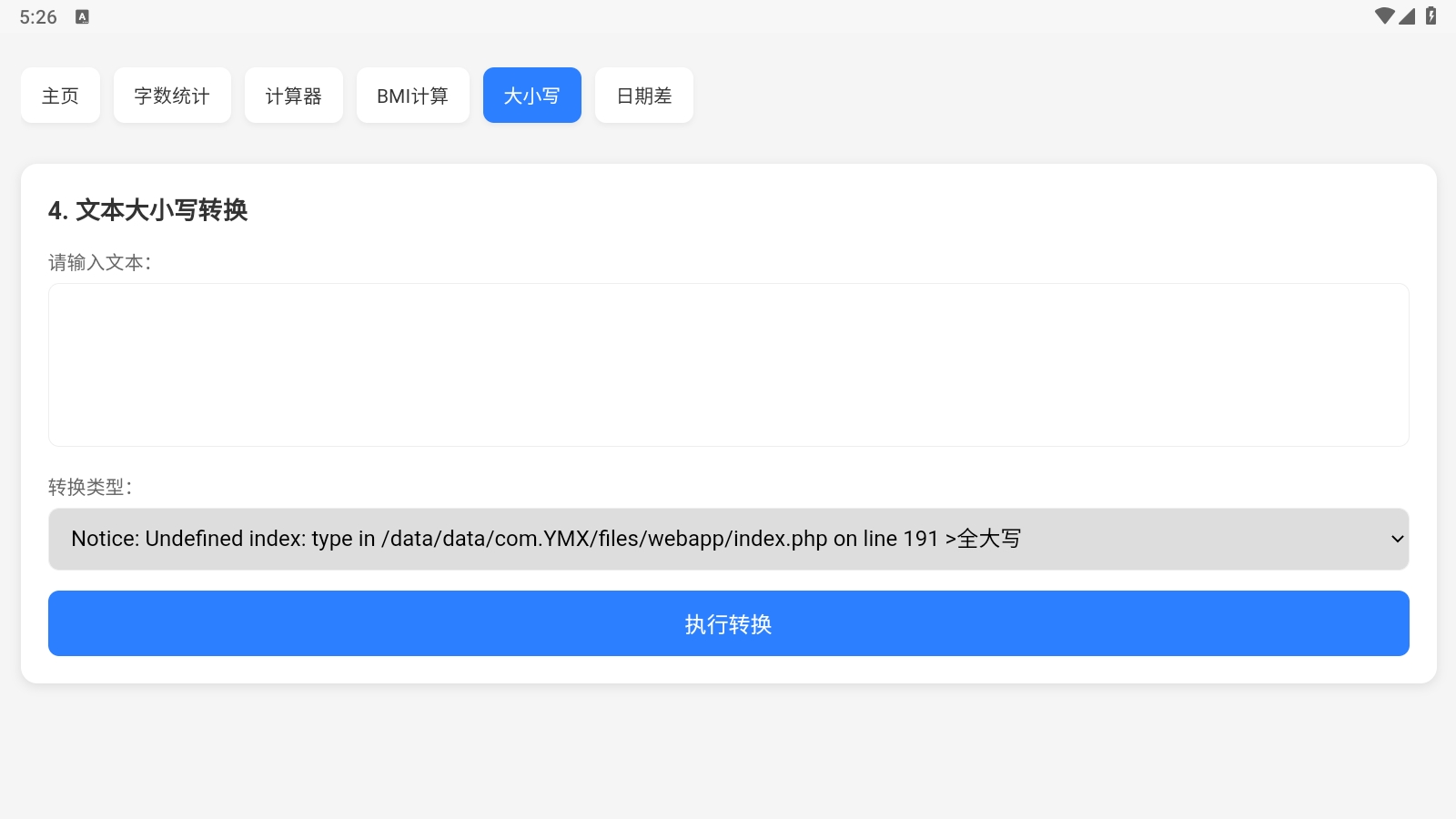Click the 文本大小写转换 heading

coord(150,211)
